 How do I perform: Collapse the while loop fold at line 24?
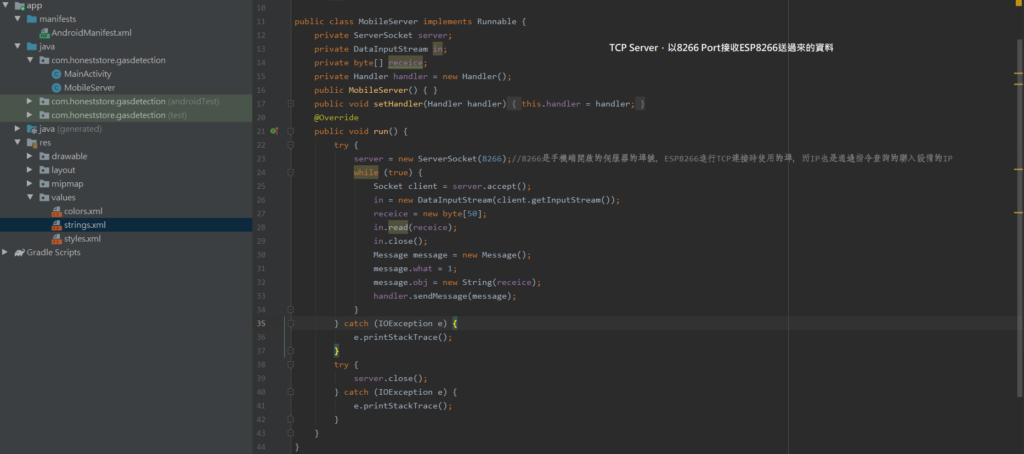tap(290, 172)
